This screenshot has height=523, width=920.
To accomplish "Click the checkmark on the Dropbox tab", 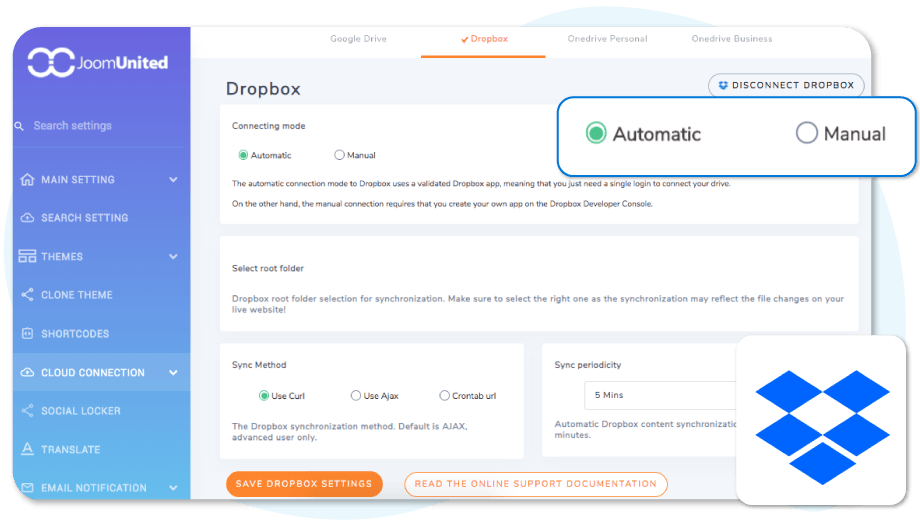I will click(x=465, y=39).
